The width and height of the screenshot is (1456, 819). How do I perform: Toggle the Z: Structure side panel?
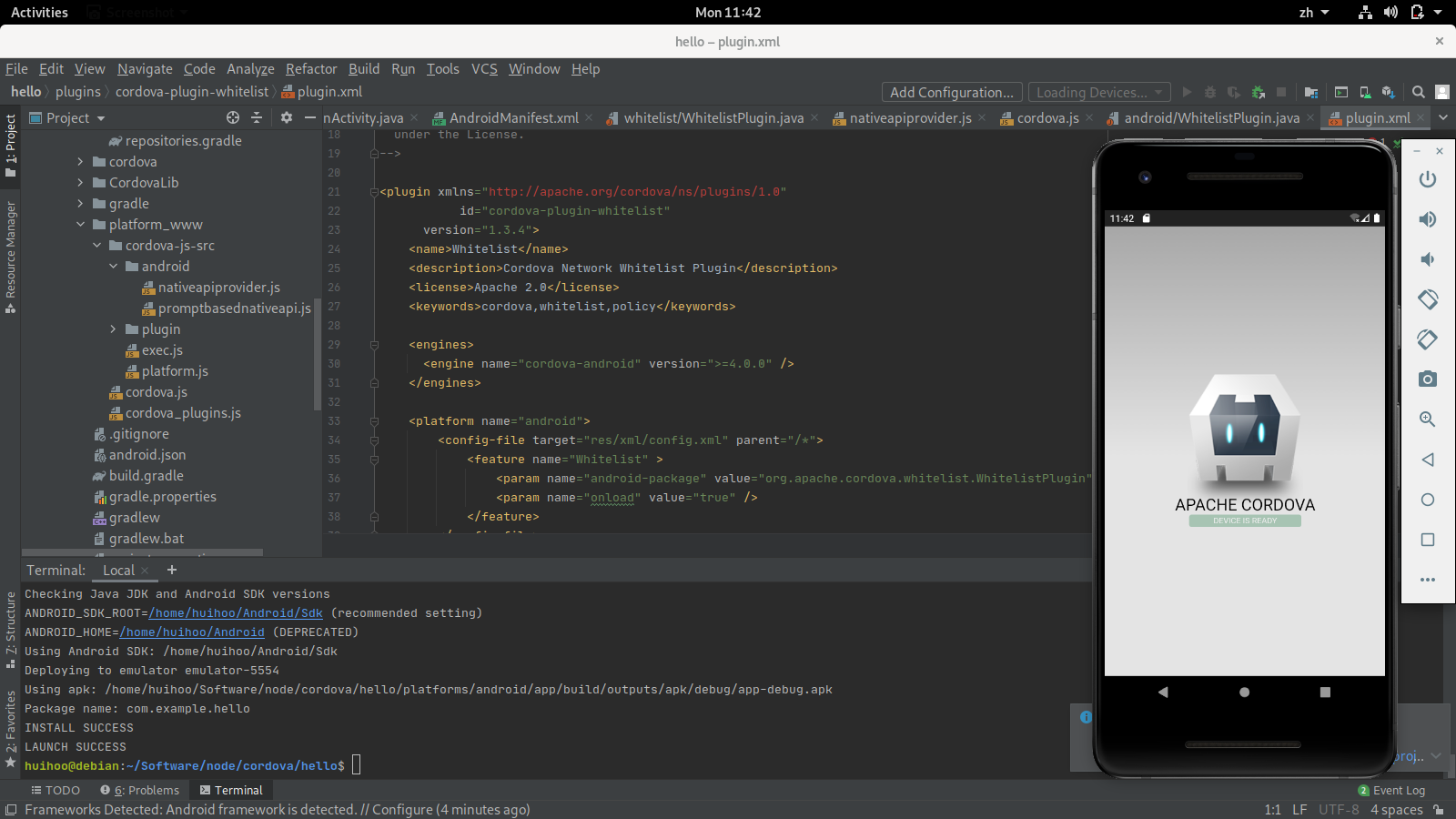pos(10,630)
